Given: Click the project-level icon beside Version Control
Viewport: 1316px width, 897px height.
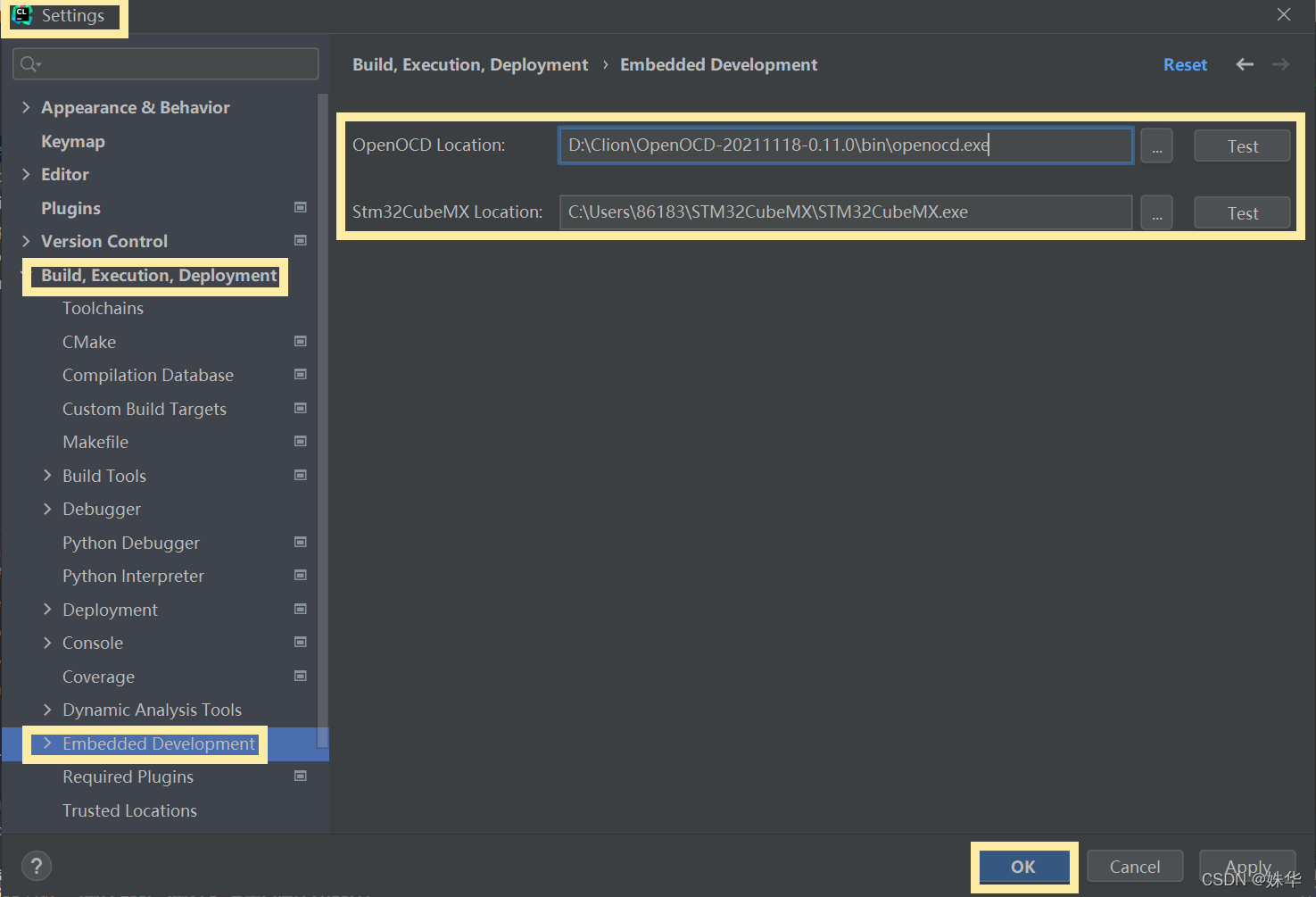Looking at the screenshot, I should (x=301, y=240).
